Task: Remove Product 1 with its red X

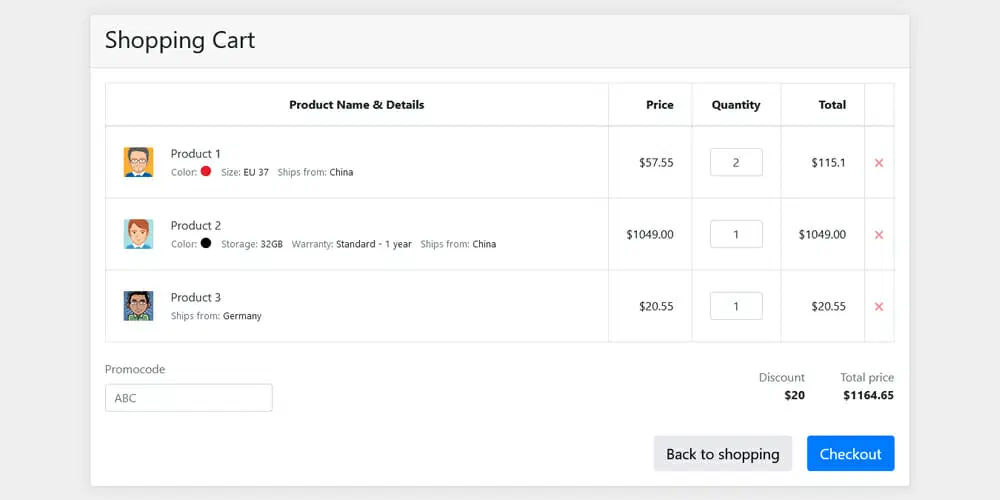Action: [879, 163]
